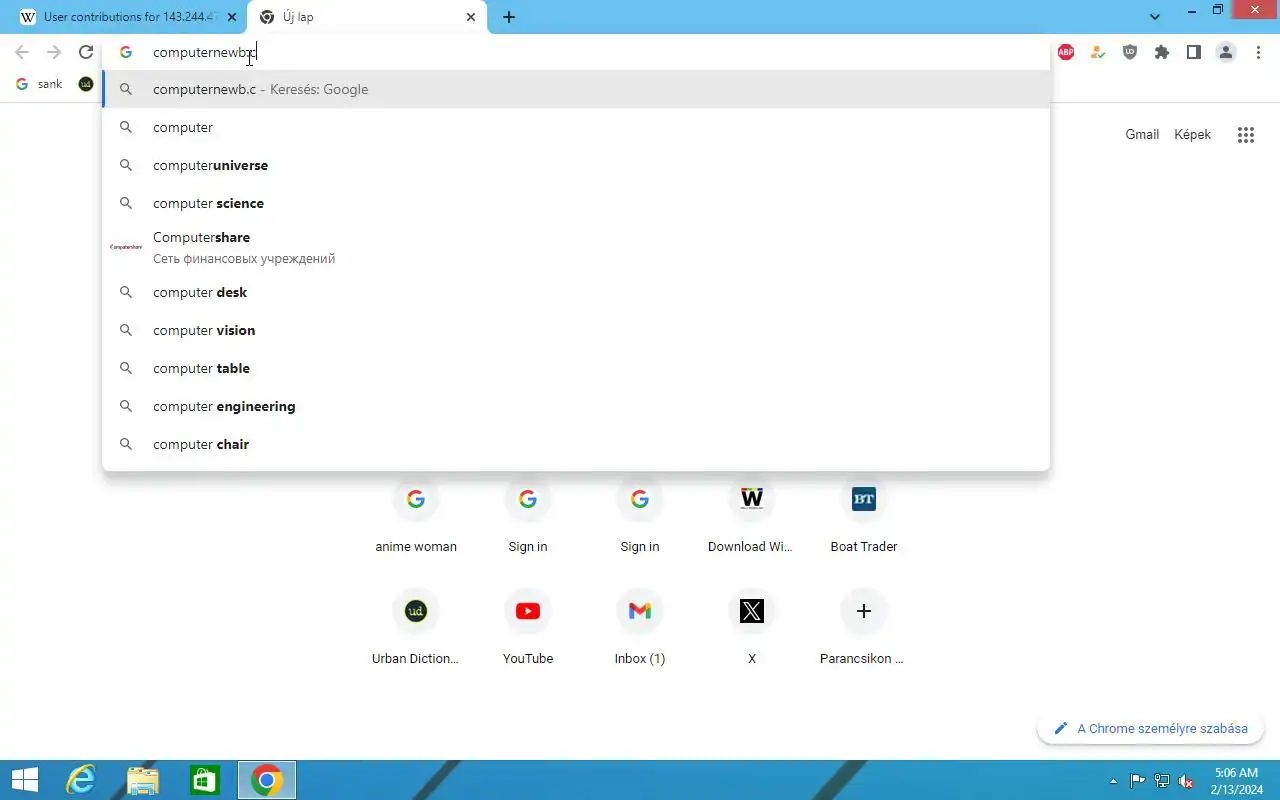This screenshot has width=1280, height=800.
Task: Click the 'sank' Google bookmark
Action: pyautogui.click(x=40, y=84)
